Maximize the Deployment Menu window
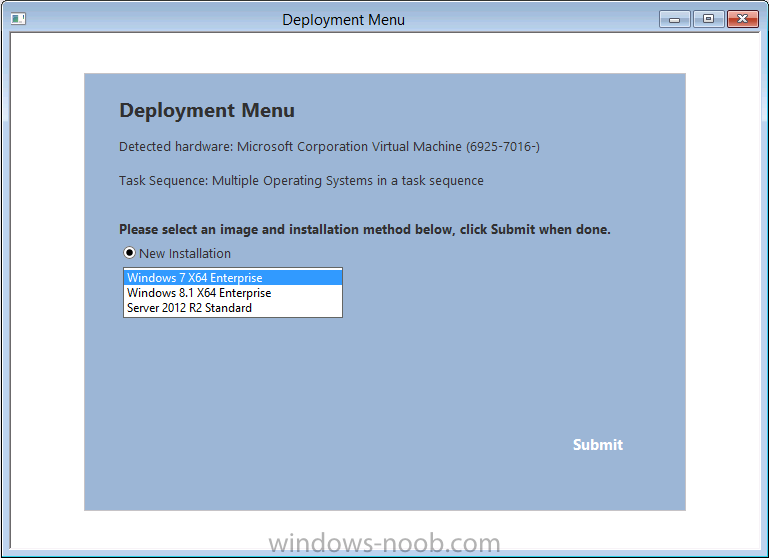The width and height of the screenshot is (769, 558). (x=708, y=19)
